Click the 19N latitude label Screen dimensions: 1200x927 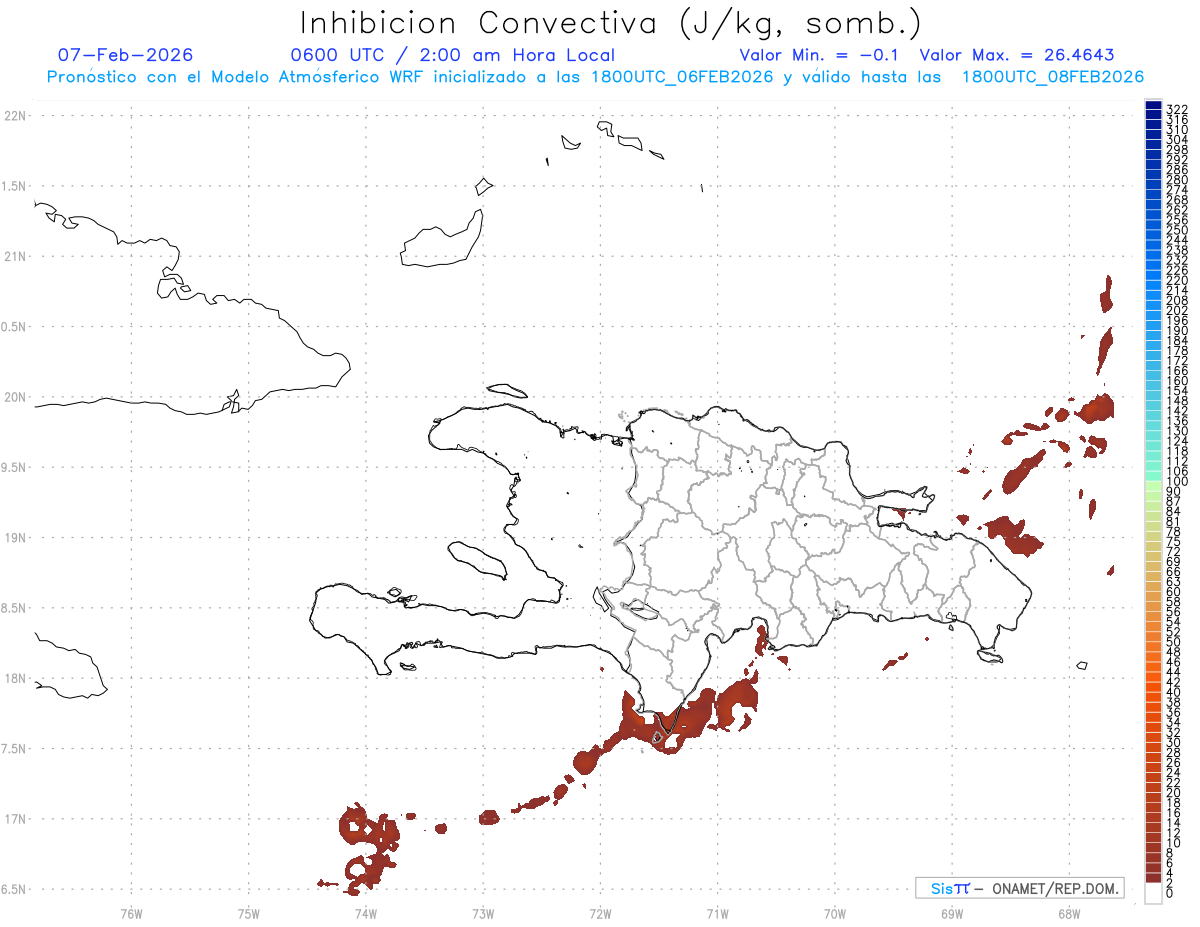click(x=15, y=537)
